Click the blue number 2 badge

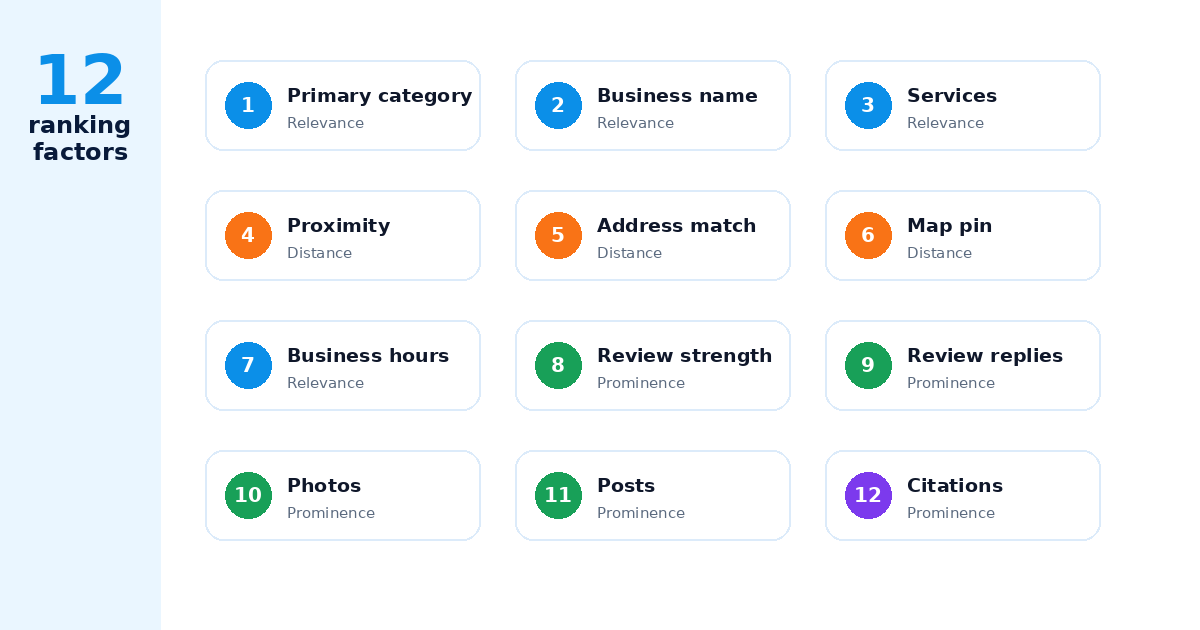click(558, 105)
